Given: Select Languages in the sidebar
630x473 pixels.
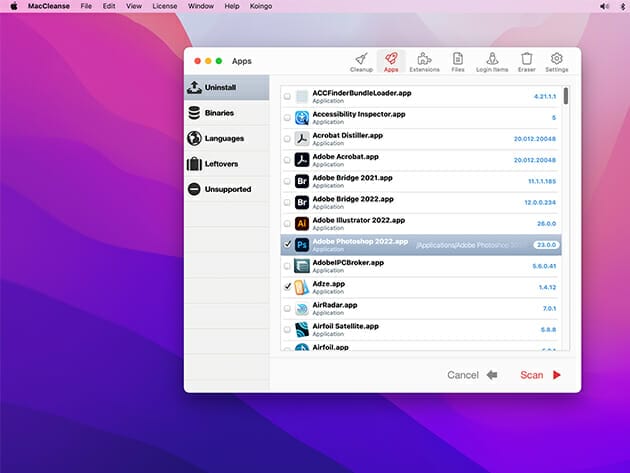Looking at the screenshot, I should pos(223,138).
